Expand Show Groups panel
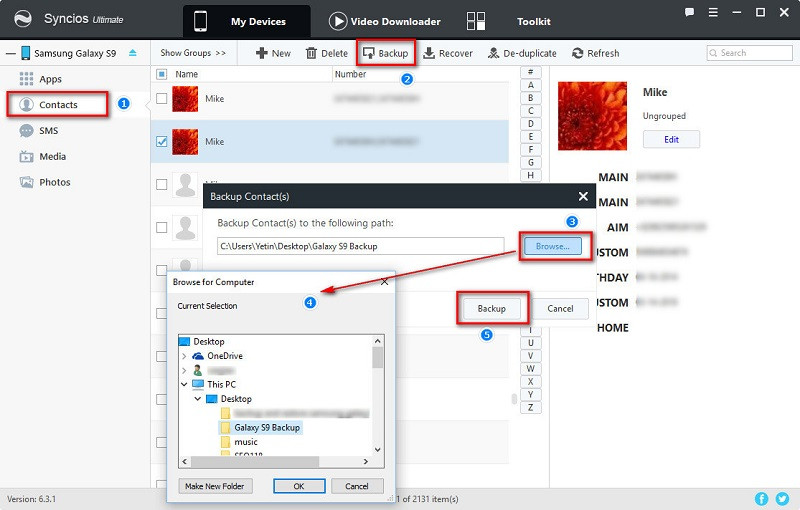The height and width of the screenshot is (510, 800). [193, 53]
